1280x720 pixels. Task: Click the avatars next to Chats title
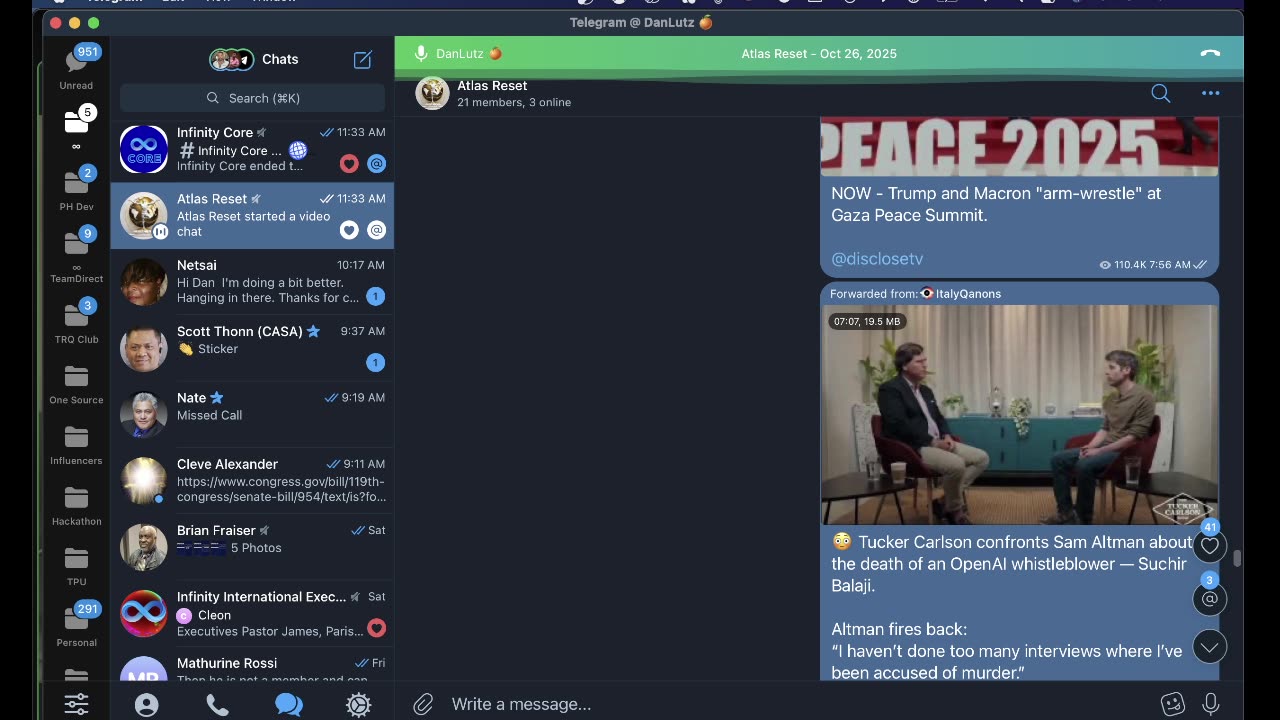pos(231,60)
